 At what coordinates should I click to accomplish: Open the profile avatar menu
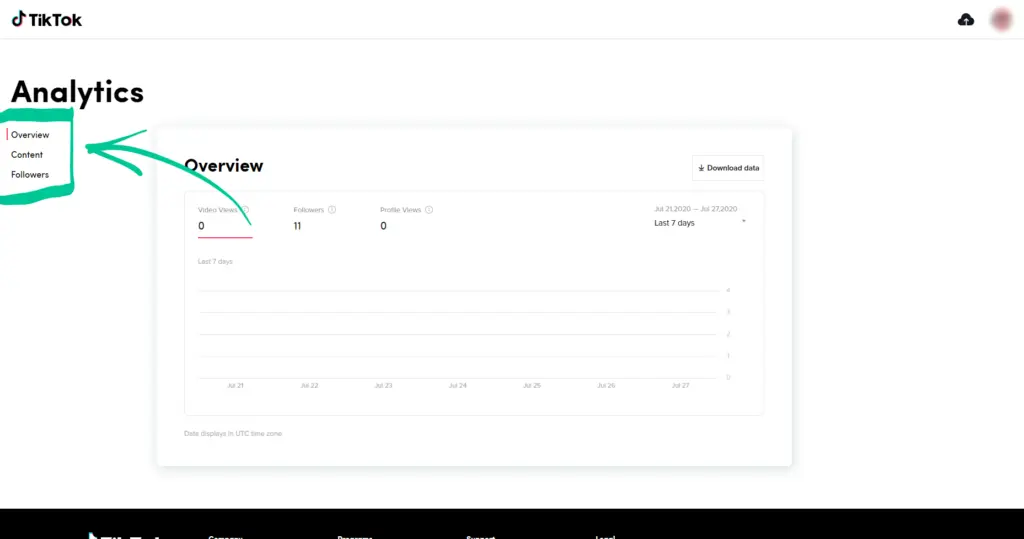coord(1001,20)
